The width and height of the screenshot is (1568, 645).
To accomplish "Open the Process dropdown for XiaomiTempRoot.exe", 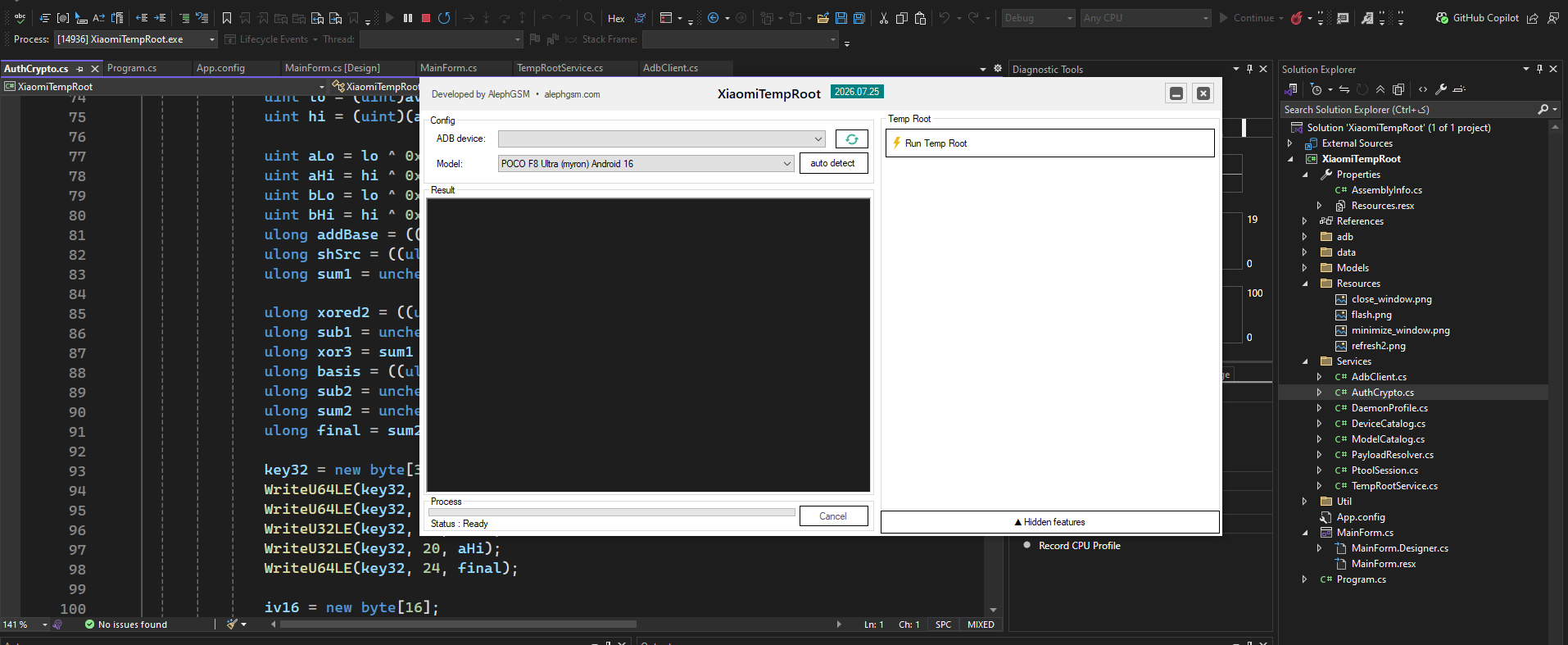I will click(136, 39).
